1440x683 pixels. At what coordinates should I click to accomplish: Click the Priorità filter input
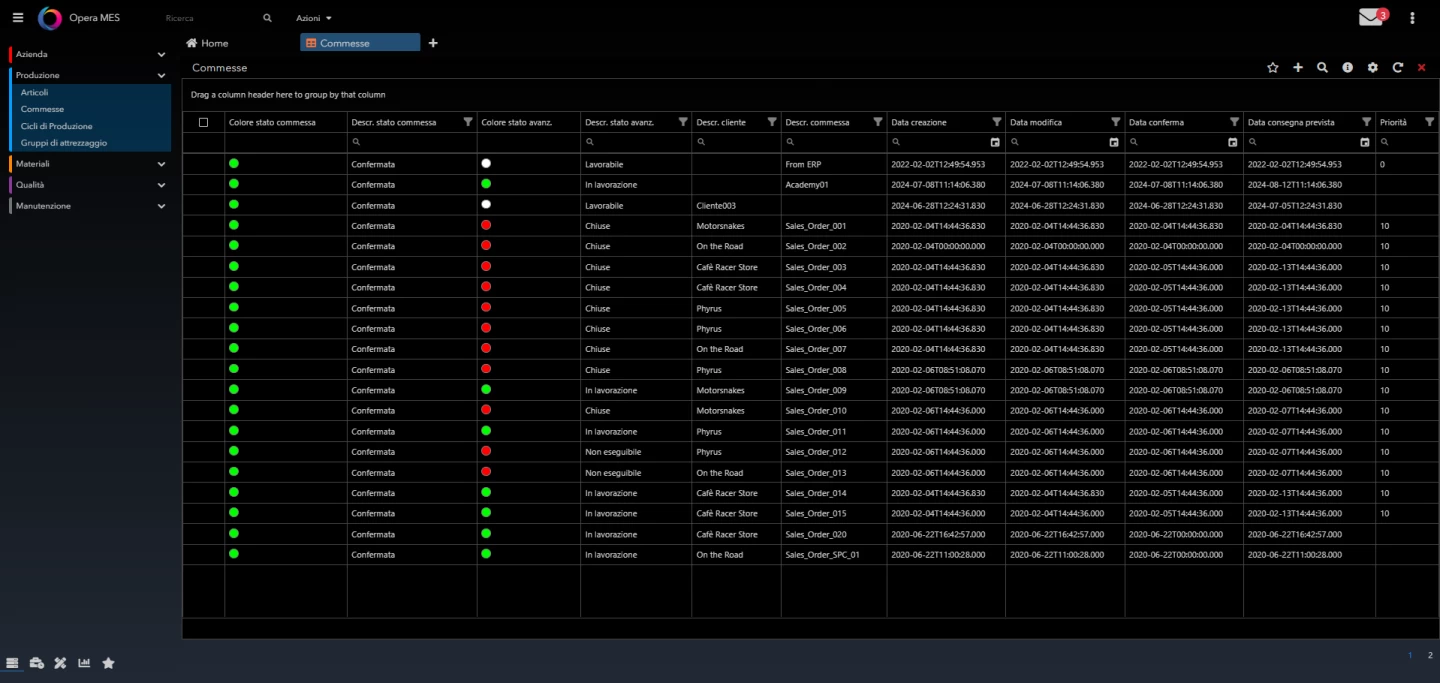coord(1407,143)
